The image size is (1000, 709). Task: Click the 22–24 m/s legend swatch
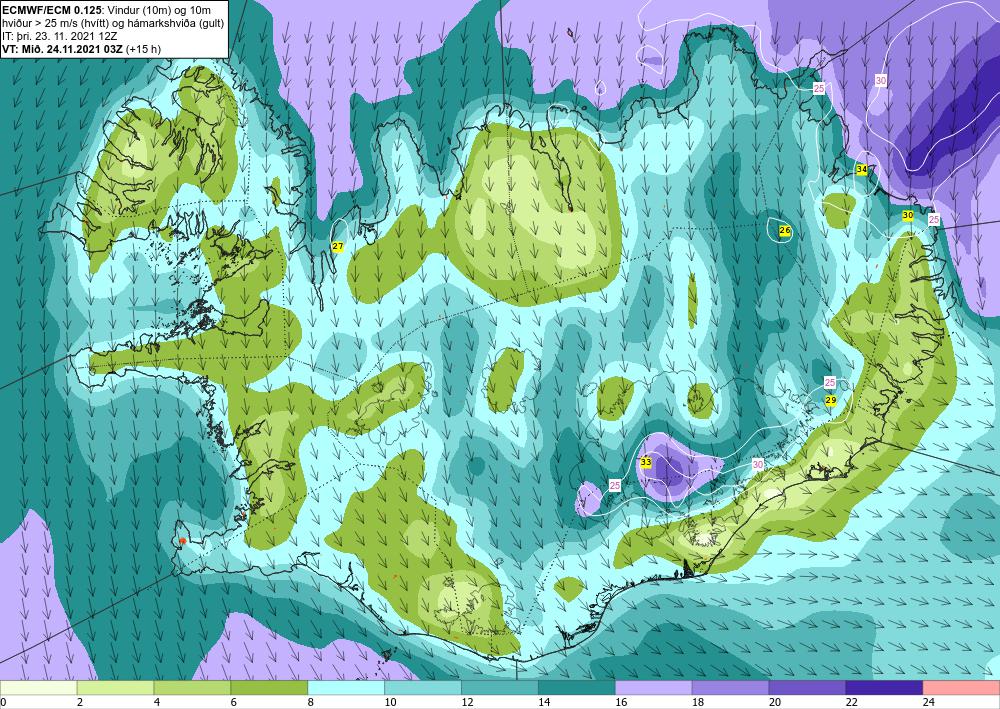[x=884, y=688]
